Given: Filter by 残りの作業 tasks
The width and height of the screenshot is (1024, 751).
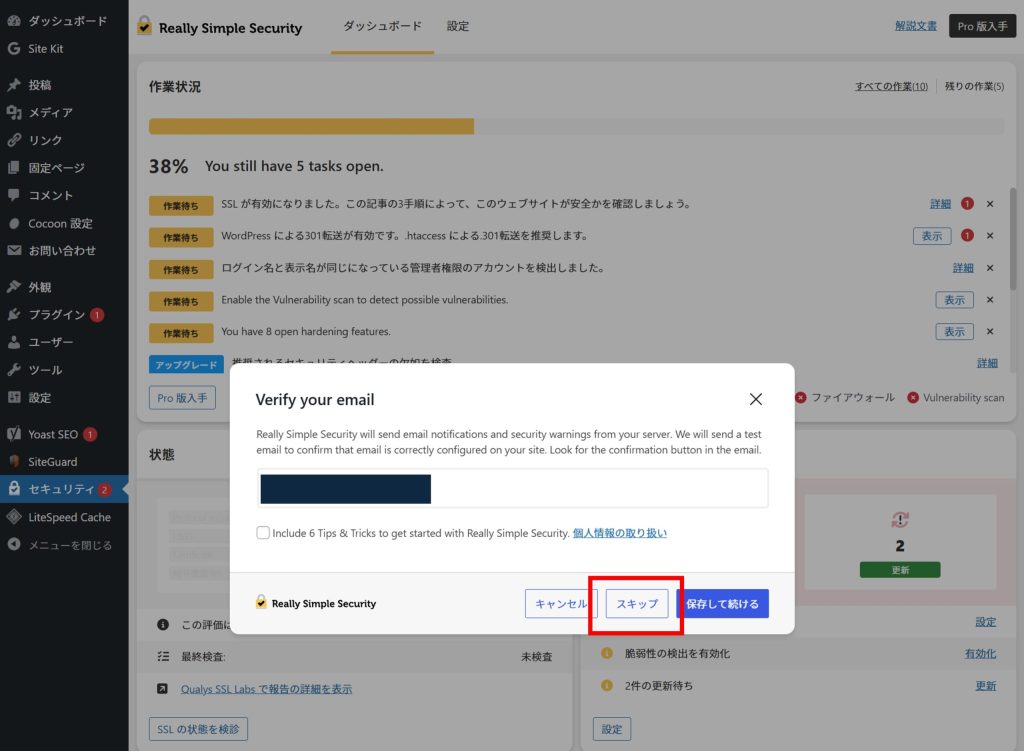Looking at the screenshot, I should [x=974, y=87].
